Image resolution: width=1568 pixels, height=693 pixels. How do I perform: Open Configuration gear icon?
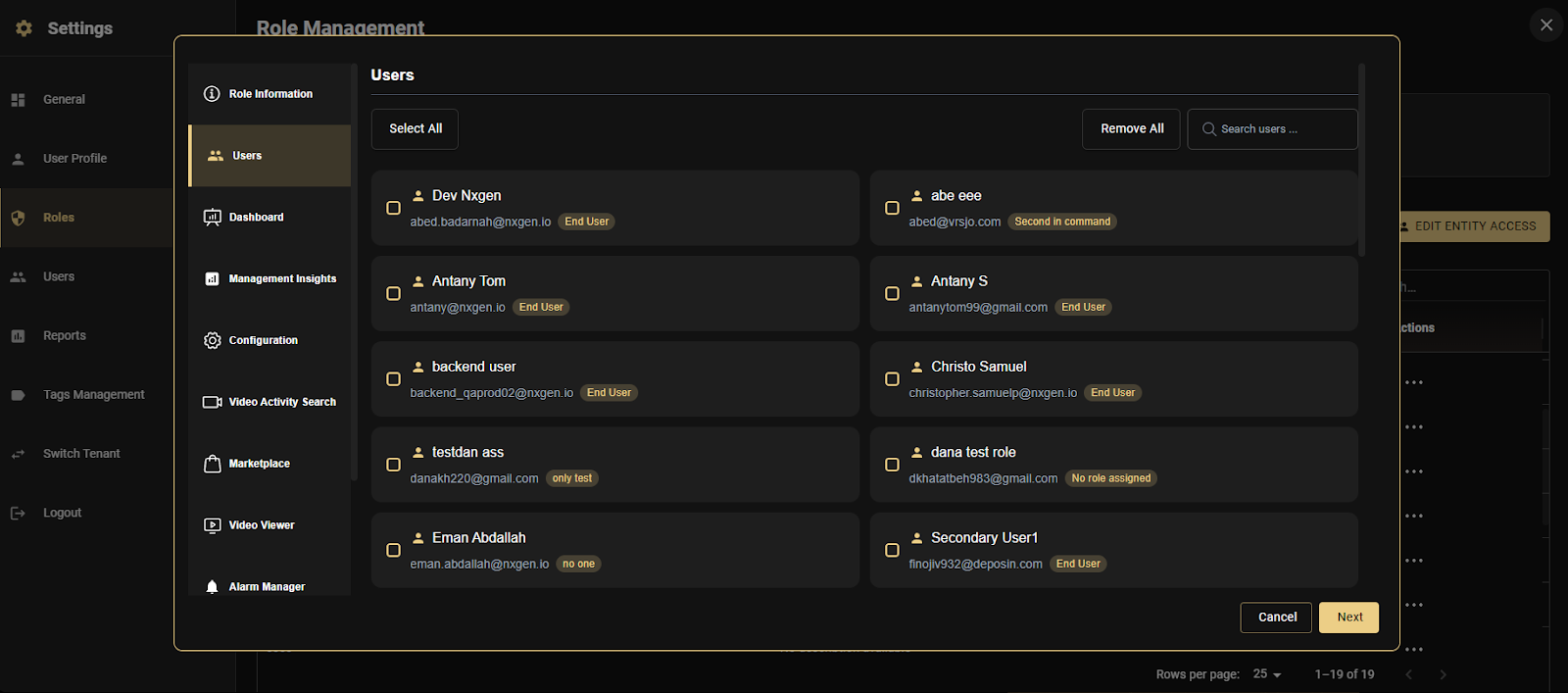pos(212,340)
